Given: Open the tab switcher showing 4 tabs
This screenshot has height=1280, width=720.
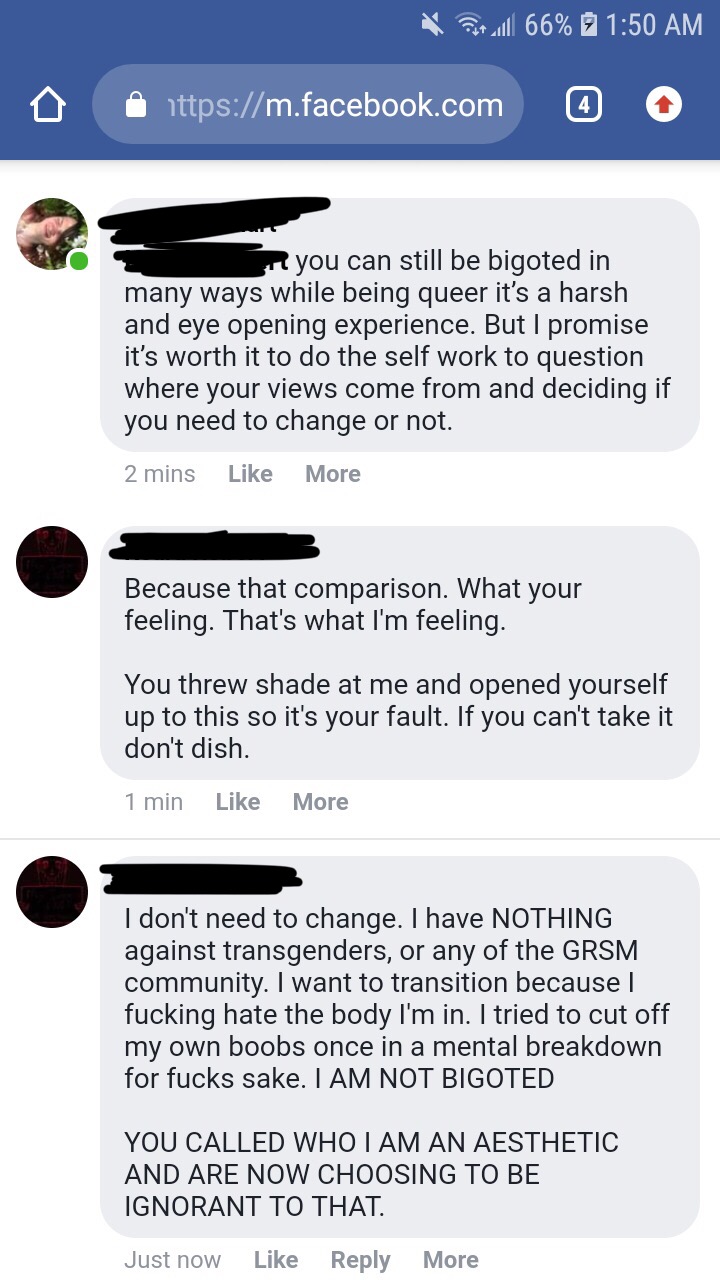Looking at the screenshot, I should (584, 104).
